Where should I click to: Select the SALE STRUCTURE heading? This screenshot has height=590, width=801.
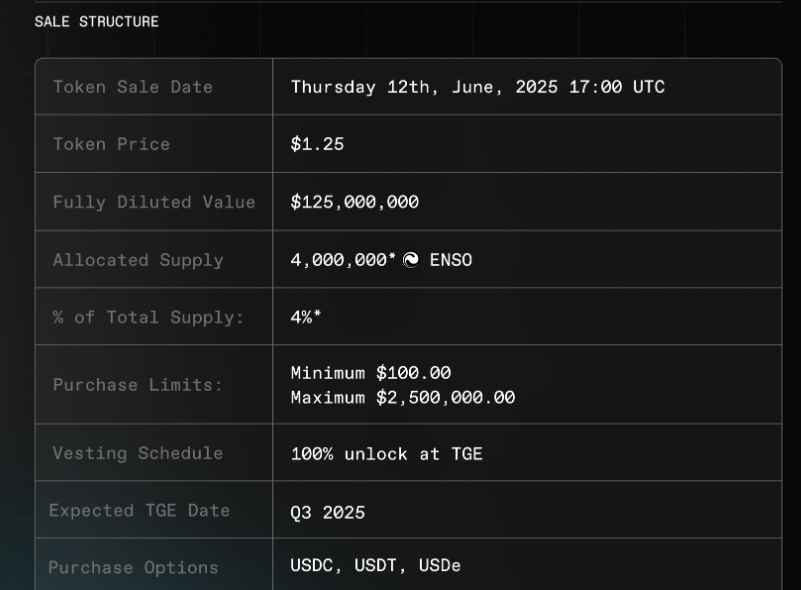(97, 21)
